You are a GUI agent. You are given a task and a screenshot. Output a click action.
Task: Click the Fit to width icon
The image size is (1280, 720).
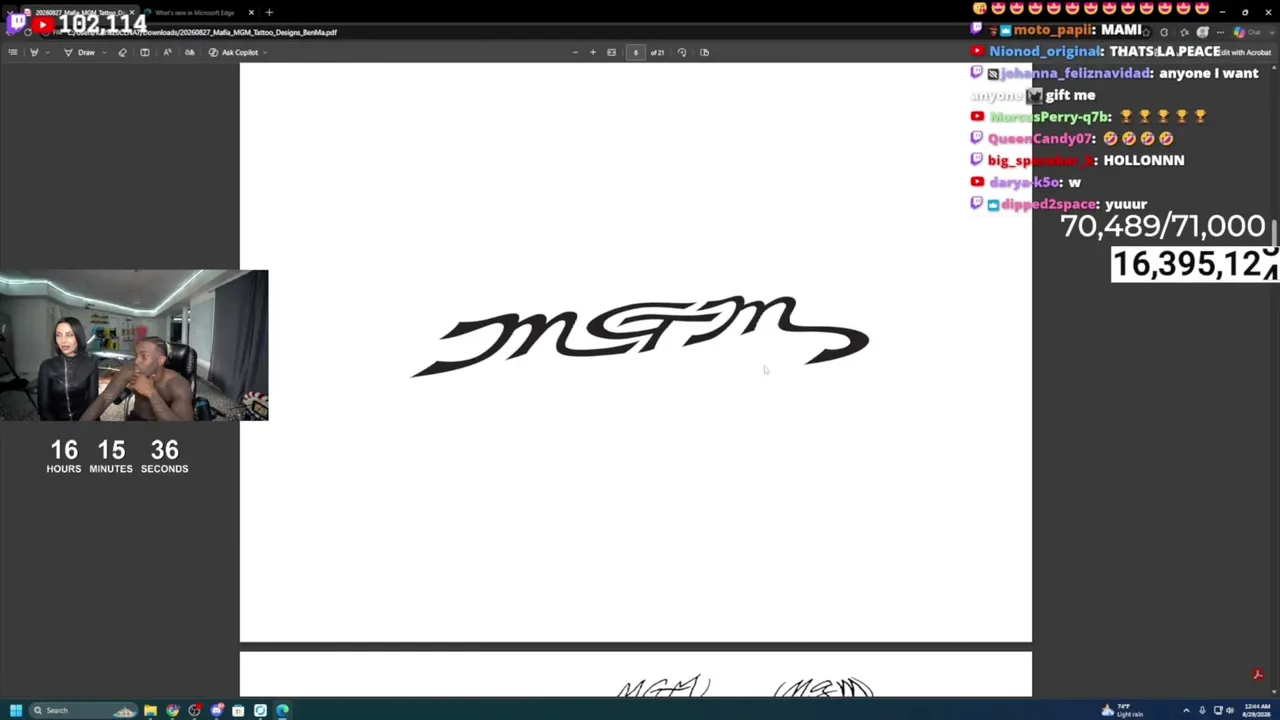point(612,52)
